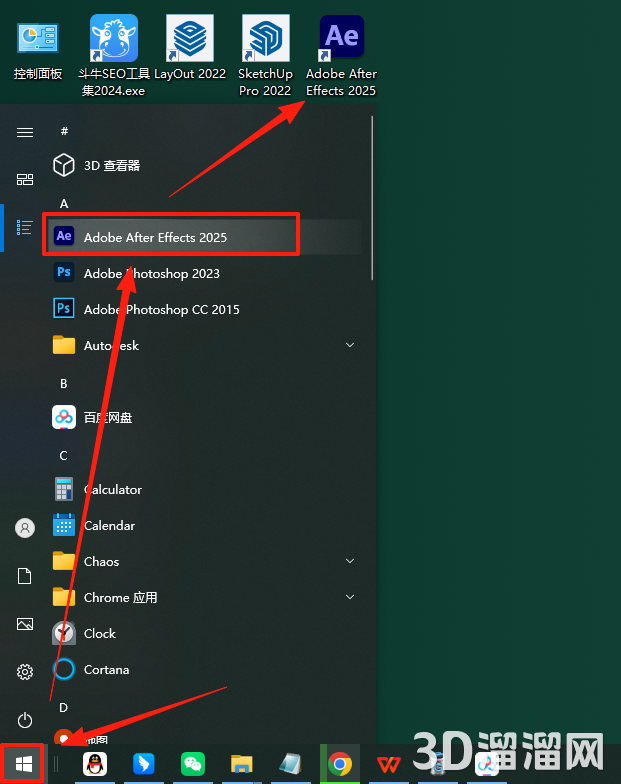Launch Adobe Photoshop 2023 from app list
This screenshot has width=621, height=784.
(205, 273)
